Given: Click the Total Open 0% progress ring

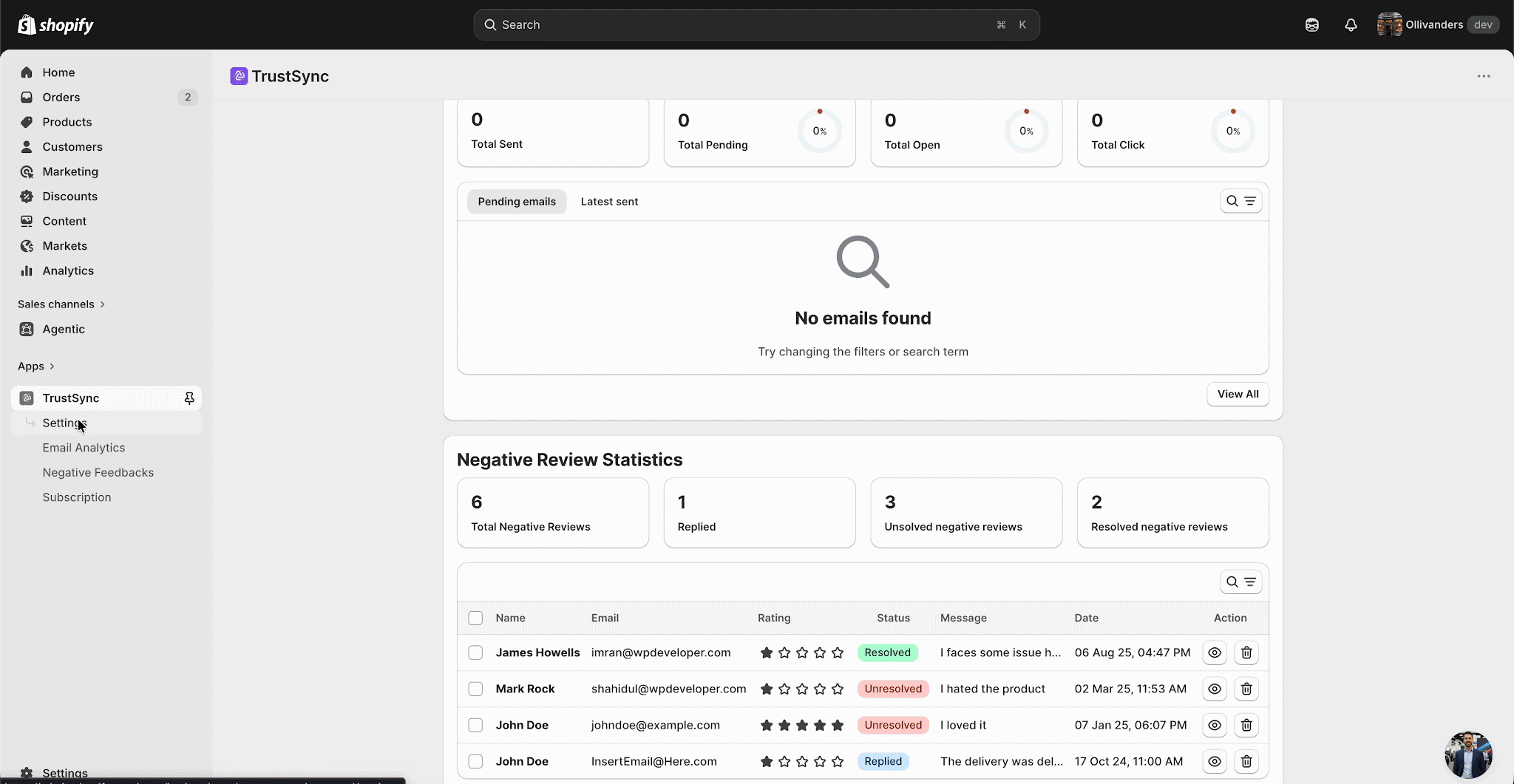Looking at the screenshot, I should [x=1027, y=131].
